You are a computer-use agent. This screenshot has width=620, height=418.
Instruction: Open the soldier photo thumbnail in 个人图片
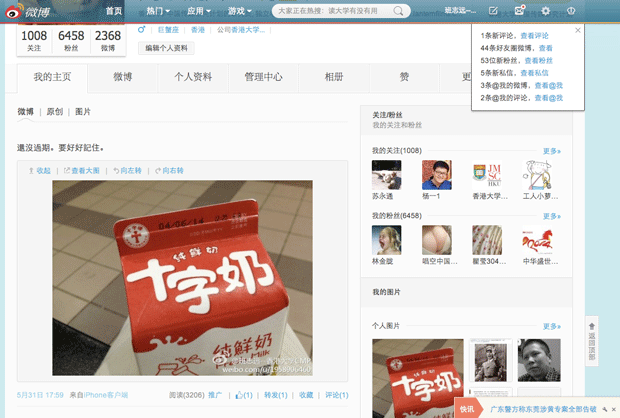point(490,360)
